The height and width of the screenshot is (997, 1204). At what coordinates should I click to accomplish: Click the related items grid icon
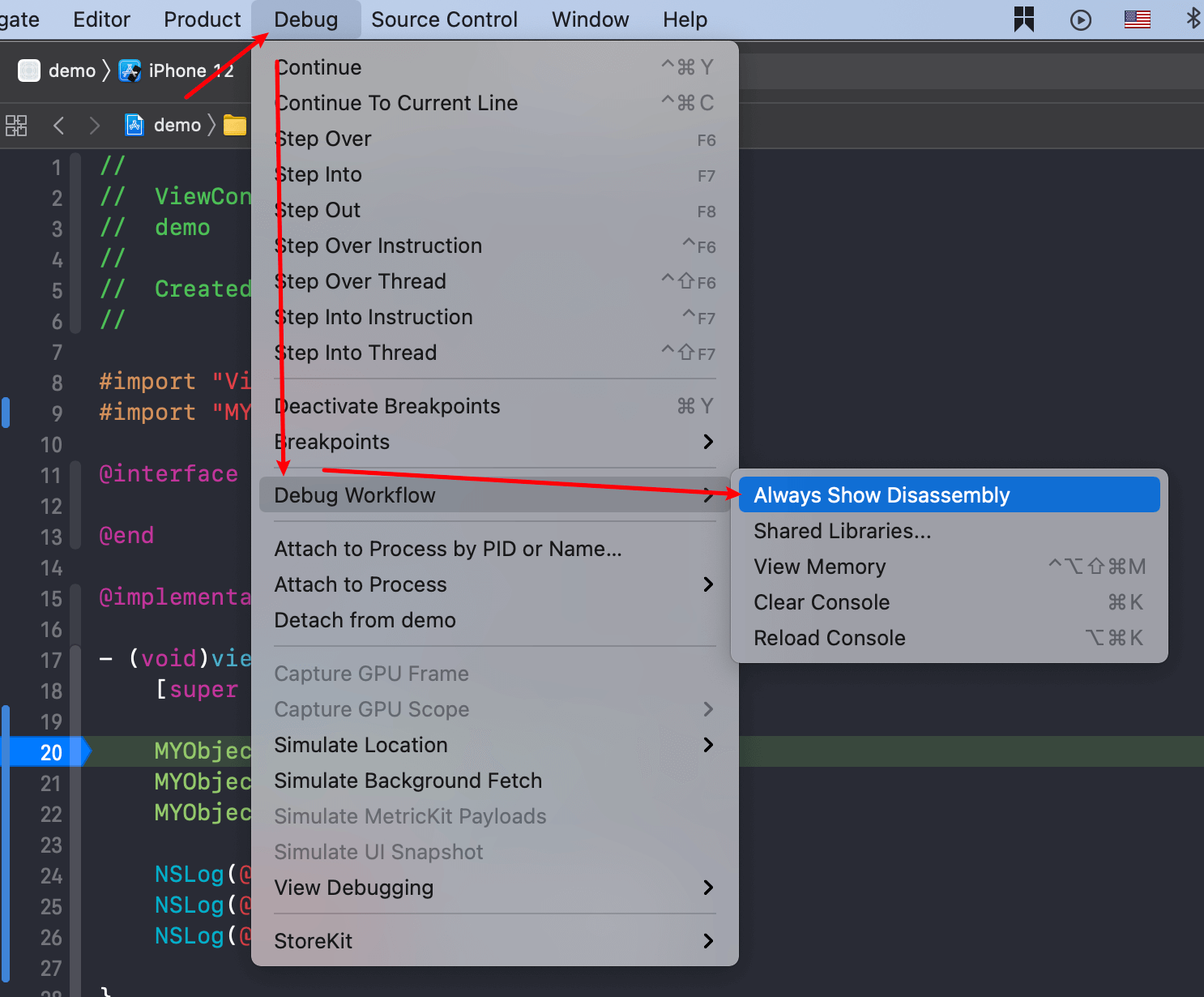click(x=16, y=126)
